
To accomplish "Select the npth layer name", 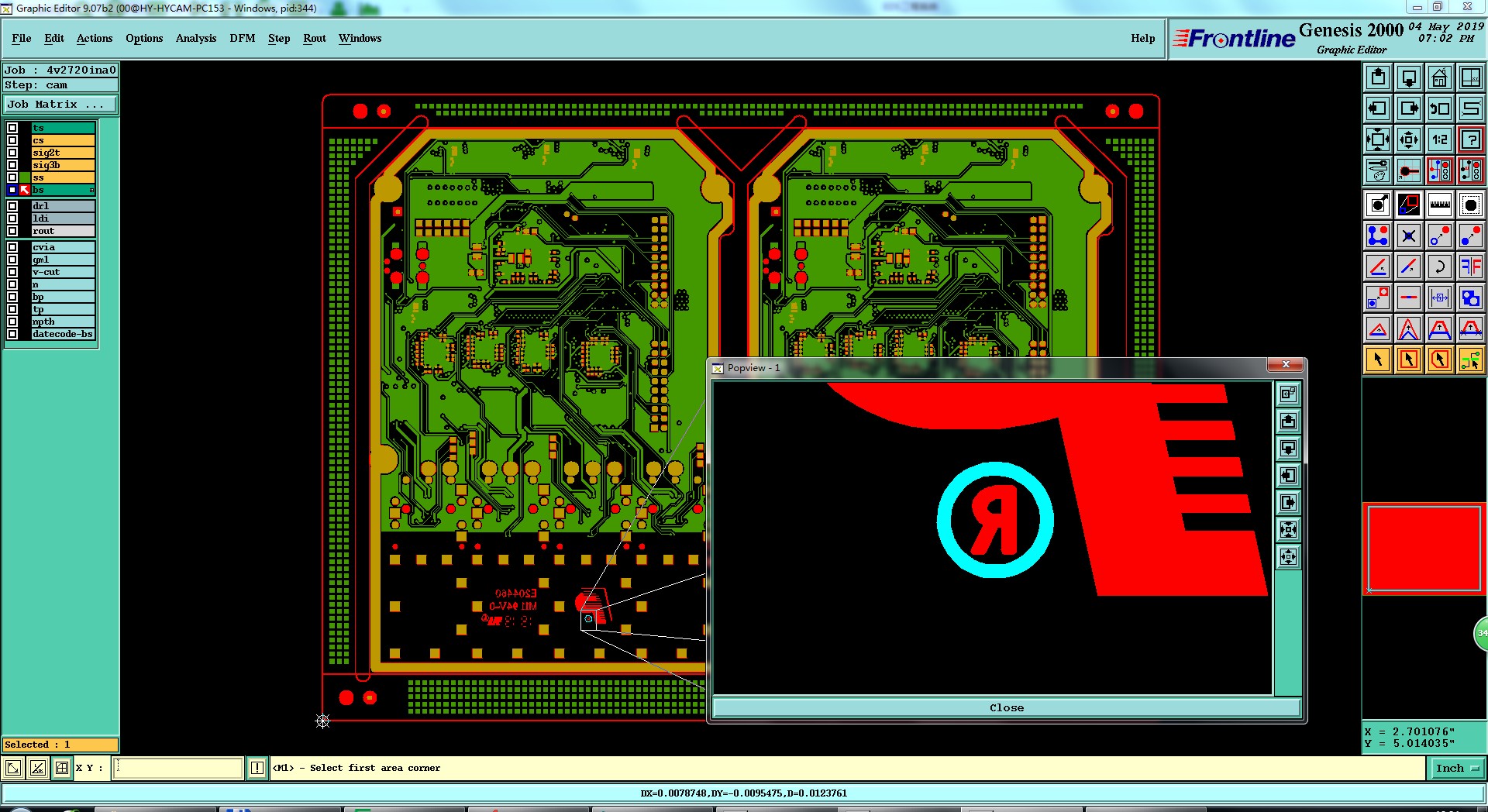I will pyautogui.click(x=63, y=322).
